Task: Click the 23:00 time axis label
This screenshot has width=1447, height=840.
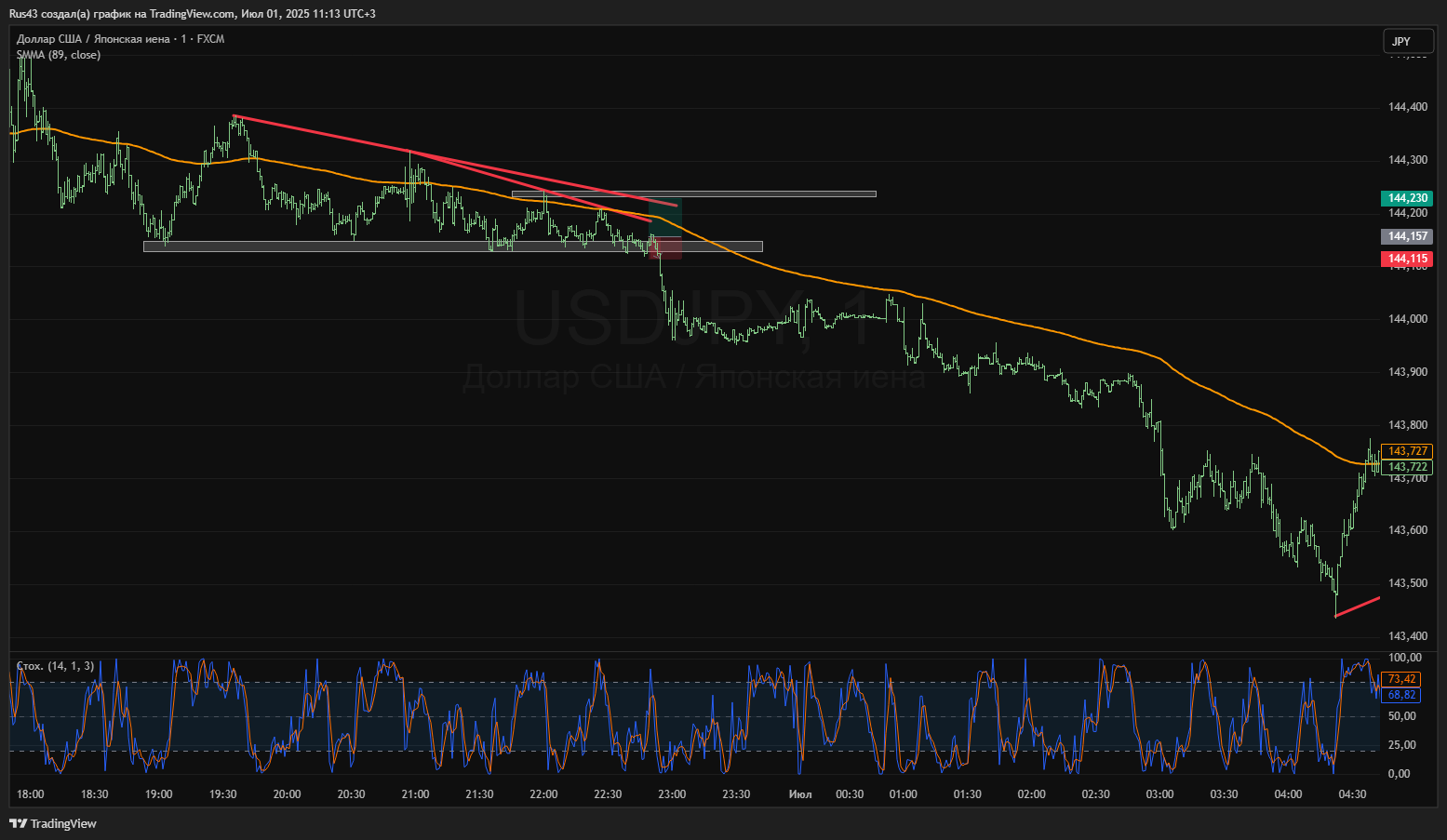Action: 672,794
